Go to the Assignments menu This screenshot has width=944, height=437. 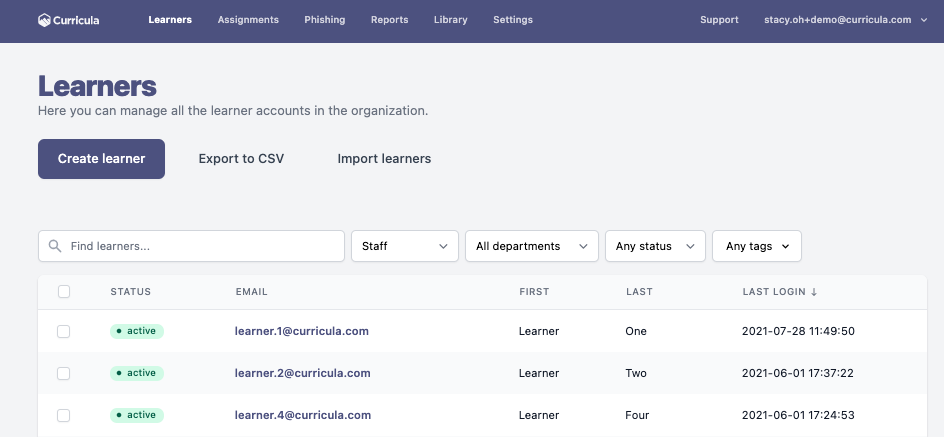(x=248, y=20)
